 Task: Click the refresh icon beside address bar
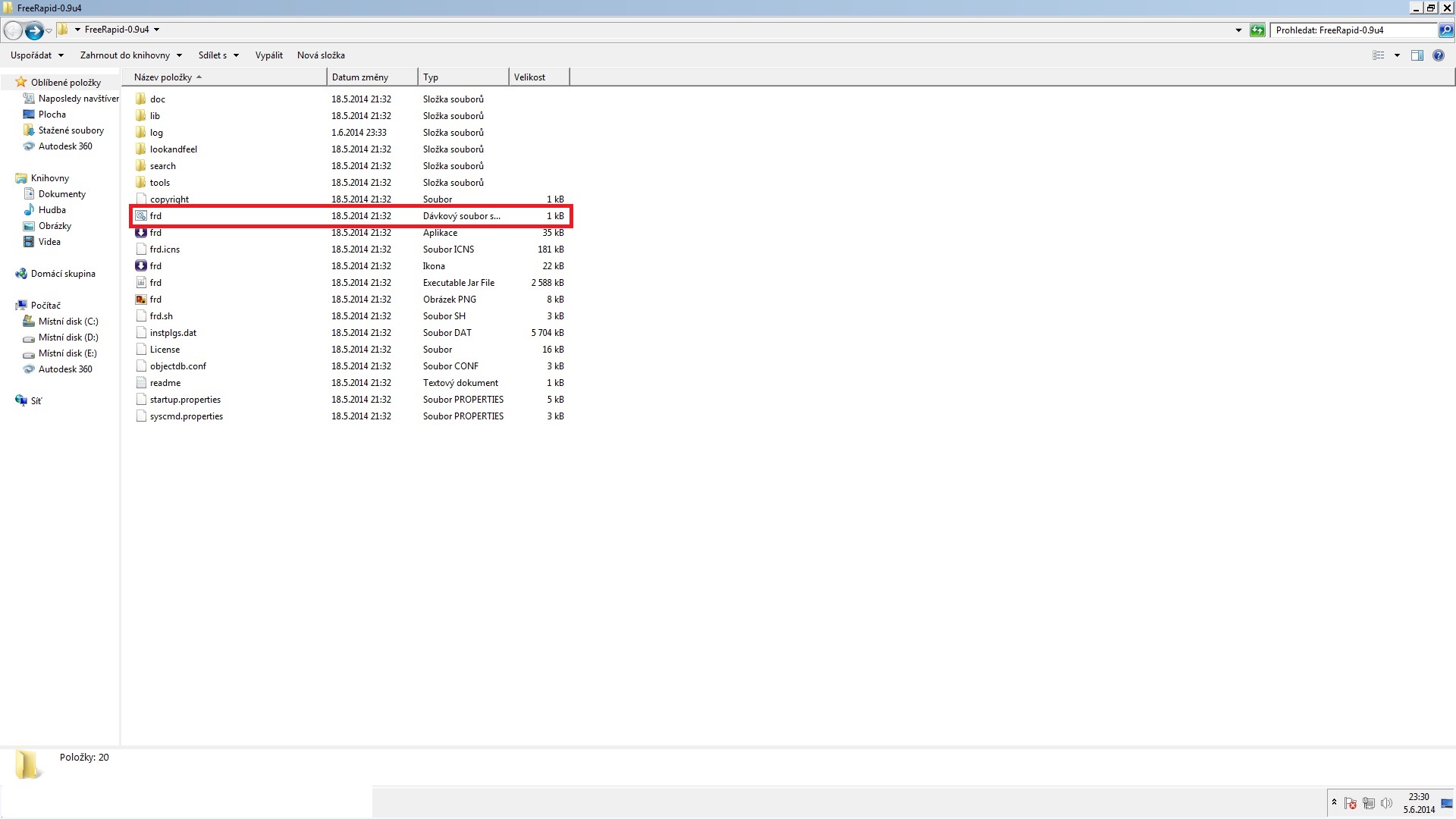tap(1257, 30)
